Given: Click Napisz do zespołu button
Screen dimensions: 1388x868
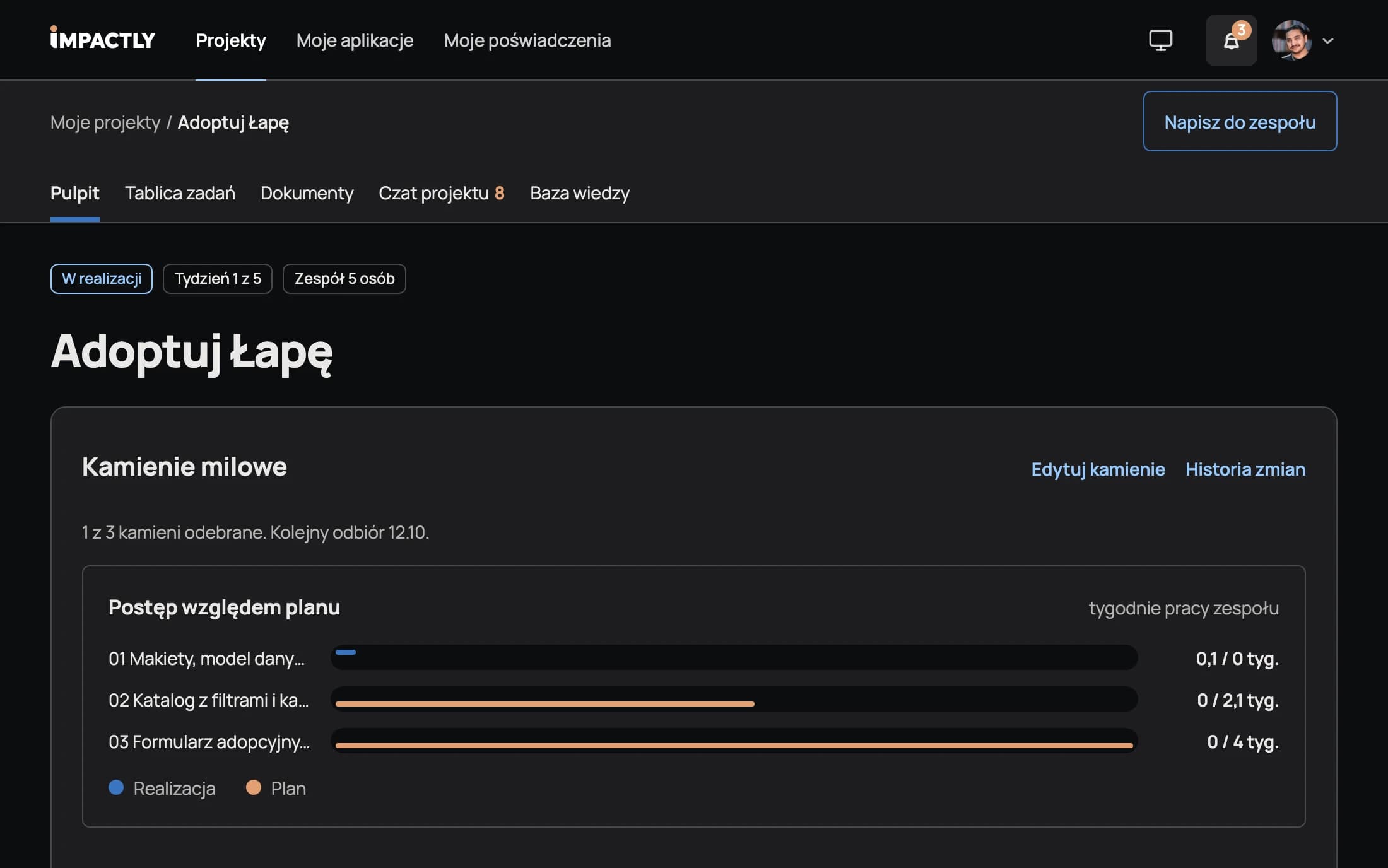Looking at the screenshot, I should pyautogui.click(x=1240, y=121).
